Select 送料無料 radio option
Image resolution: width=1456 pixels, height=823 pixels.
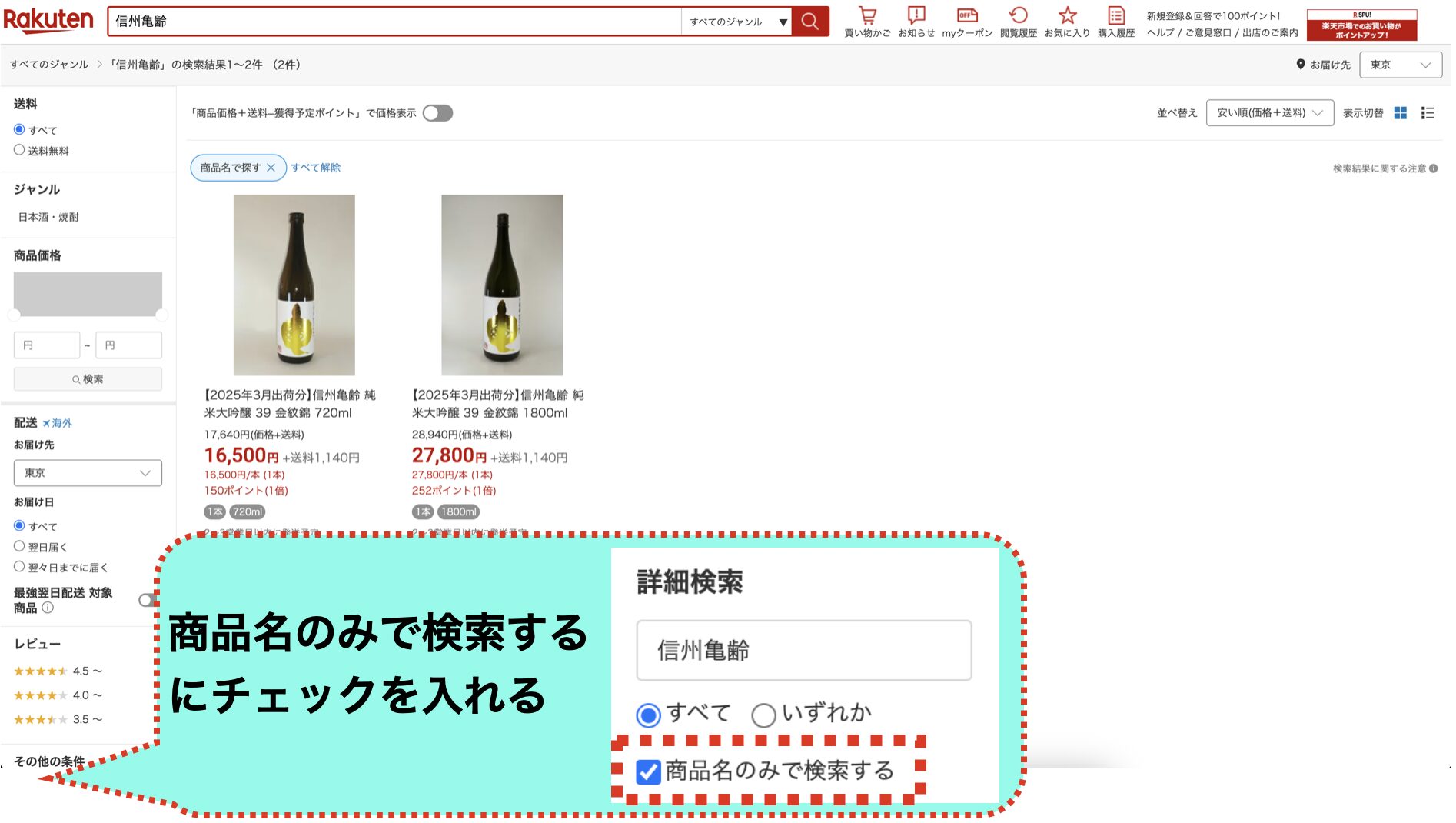coord(19,150)
